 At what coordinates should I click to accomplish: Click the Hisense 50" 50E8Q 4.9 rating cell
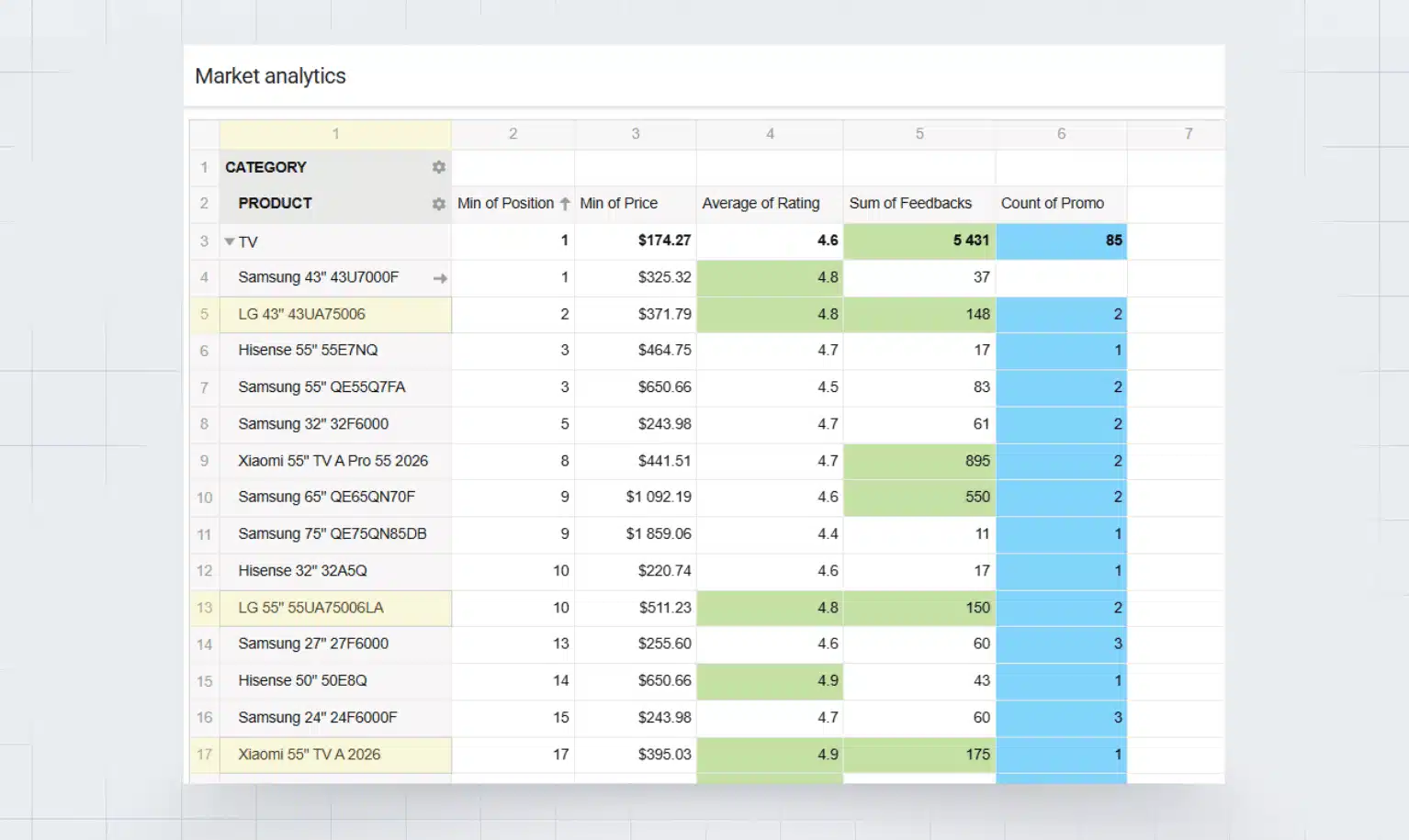click(770, 680)
